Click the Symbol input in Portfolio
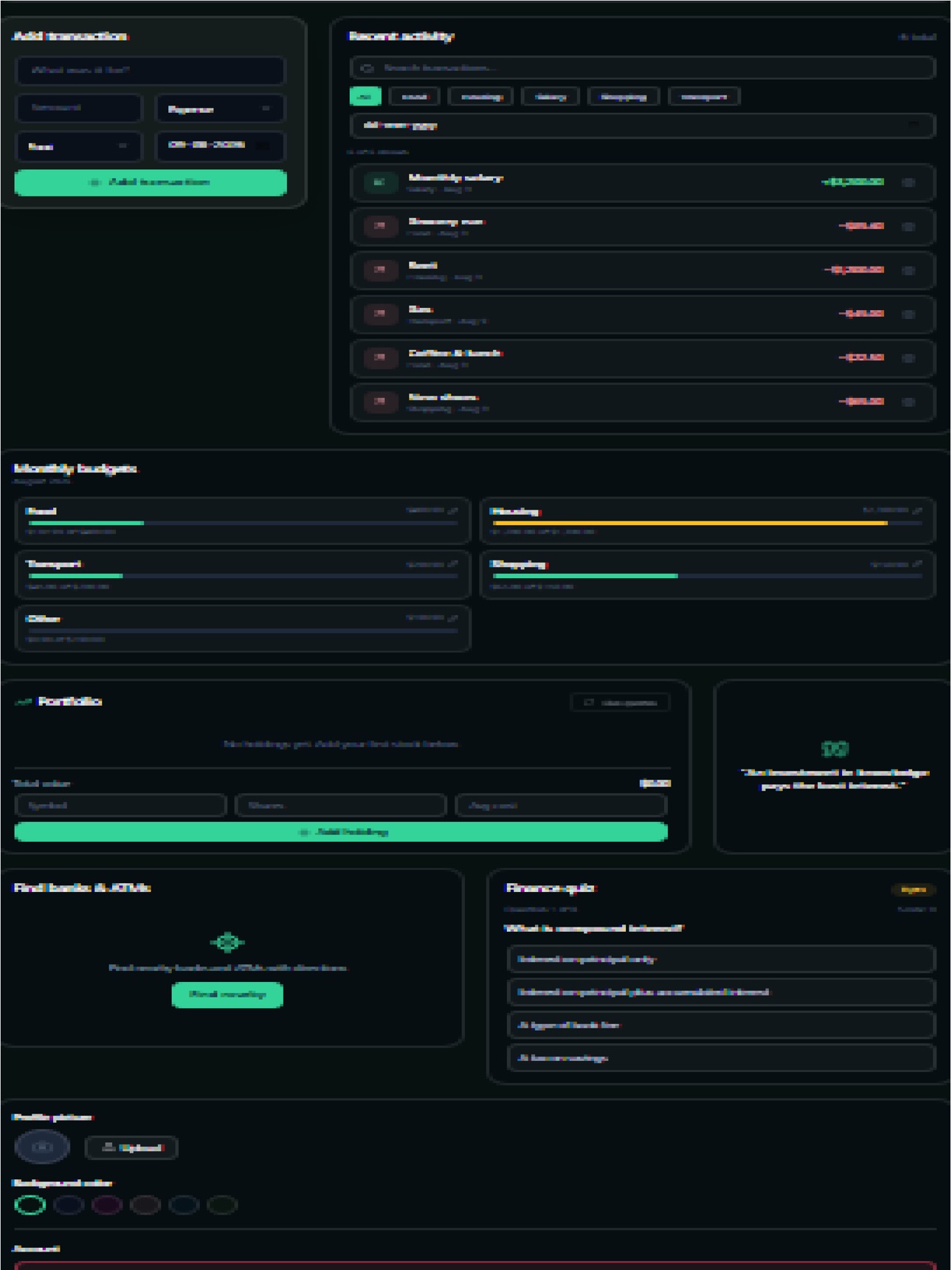This screenshot has width=952, height=1270. tap(120, 806)
